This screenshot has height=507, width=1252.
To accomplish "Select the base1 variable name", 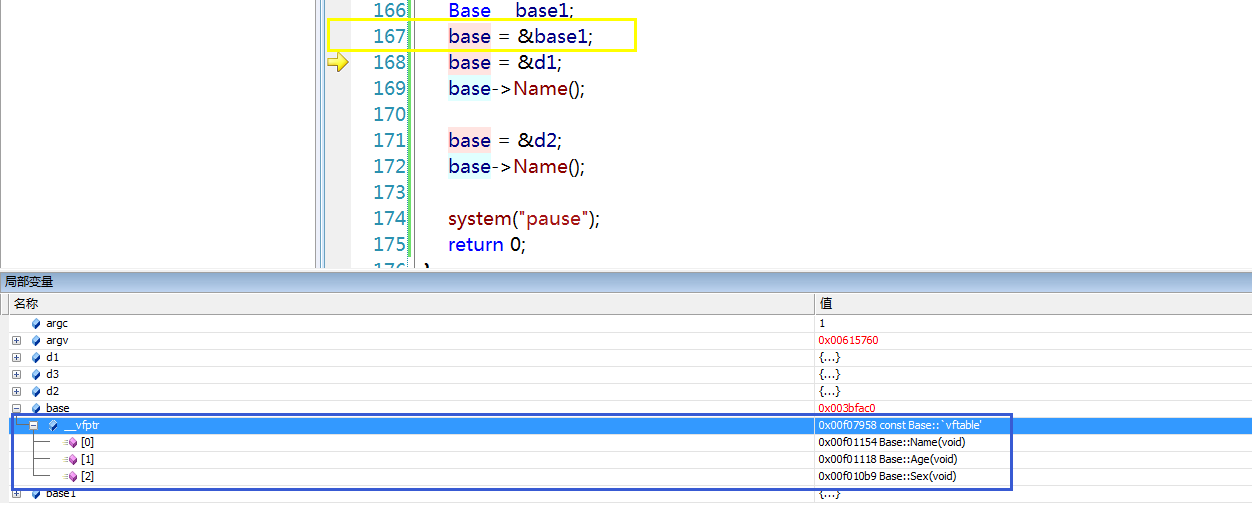I will [60, 494].
